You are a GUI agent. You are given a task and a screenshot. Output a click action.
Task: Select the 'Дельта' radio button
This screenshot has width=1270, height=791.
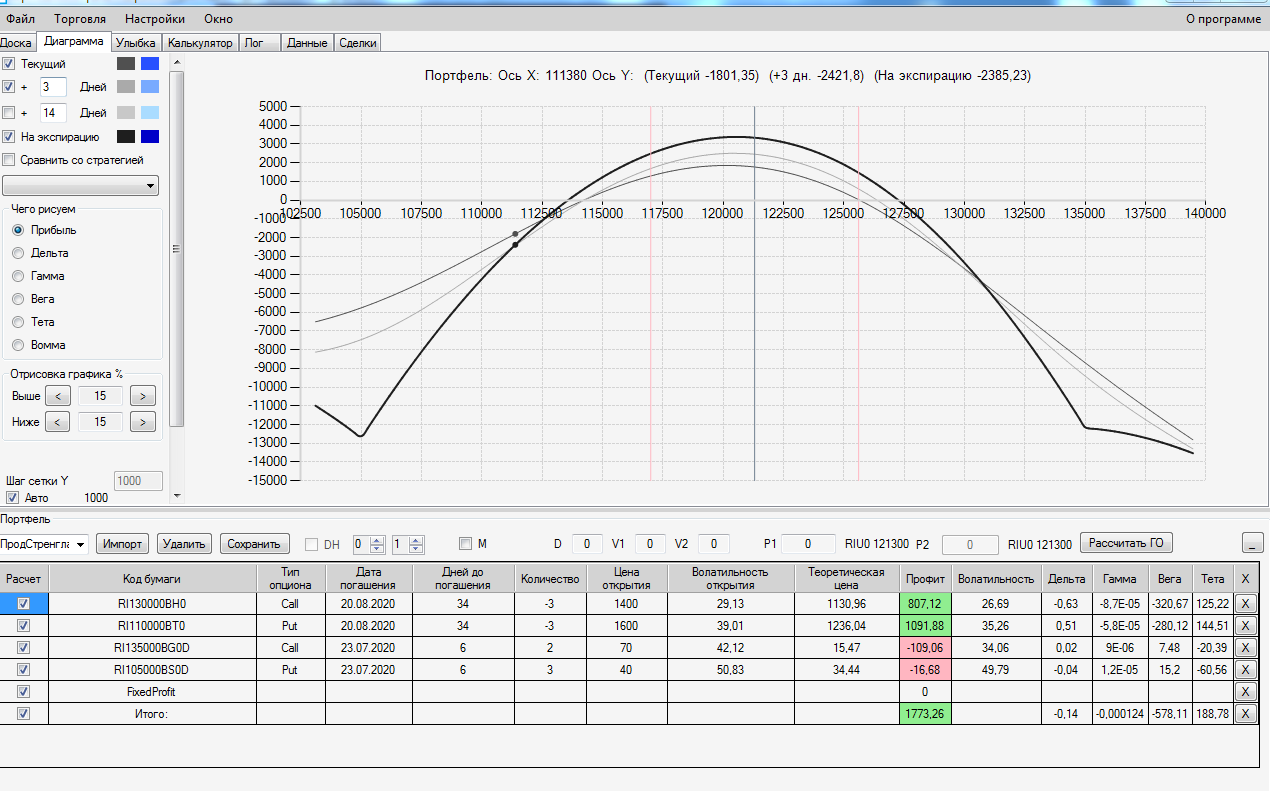18,253
